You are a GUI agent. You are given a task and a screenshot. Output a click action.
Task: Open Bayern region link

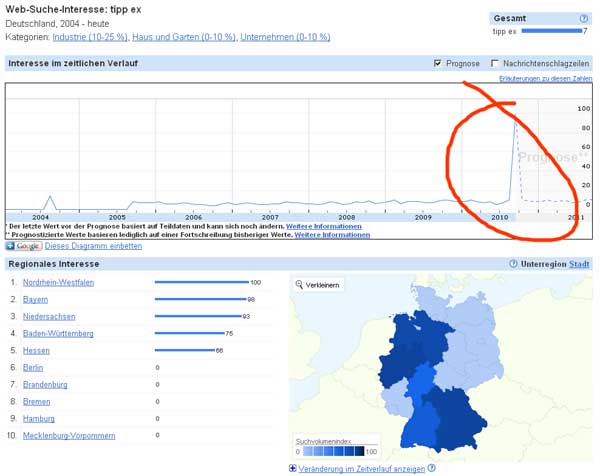point(35,300)
